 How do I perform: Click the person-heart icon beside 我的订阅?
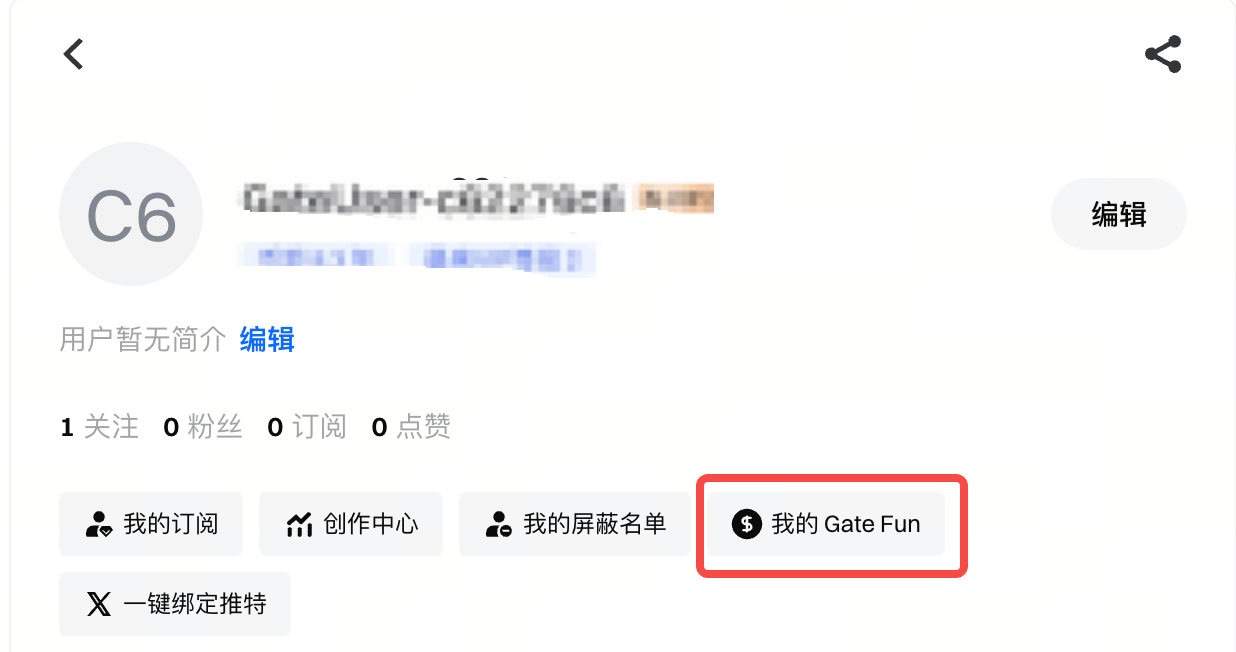click(x=99, y=524)
